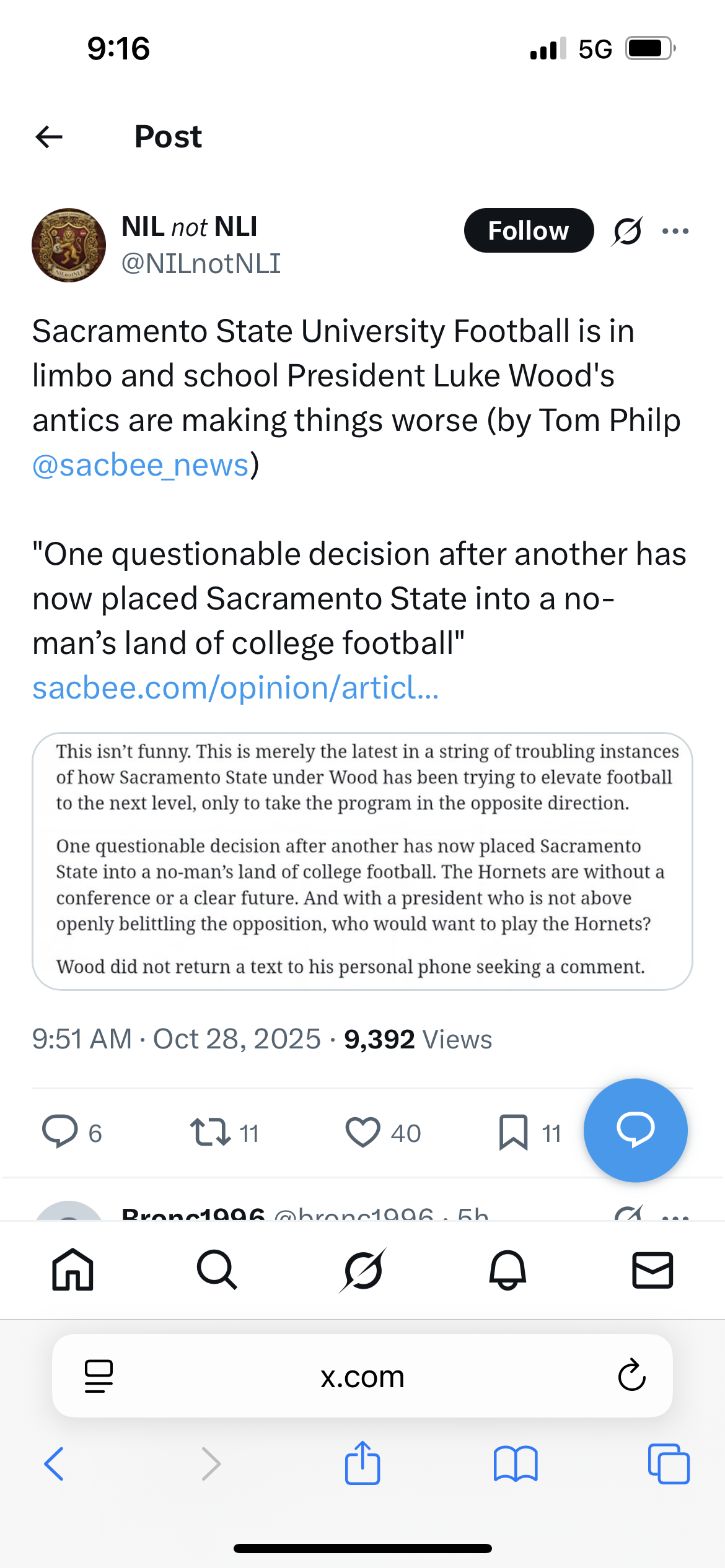The image size is (725, 1568).
Task: Bookmark this post
Action: pos(514,1131)
